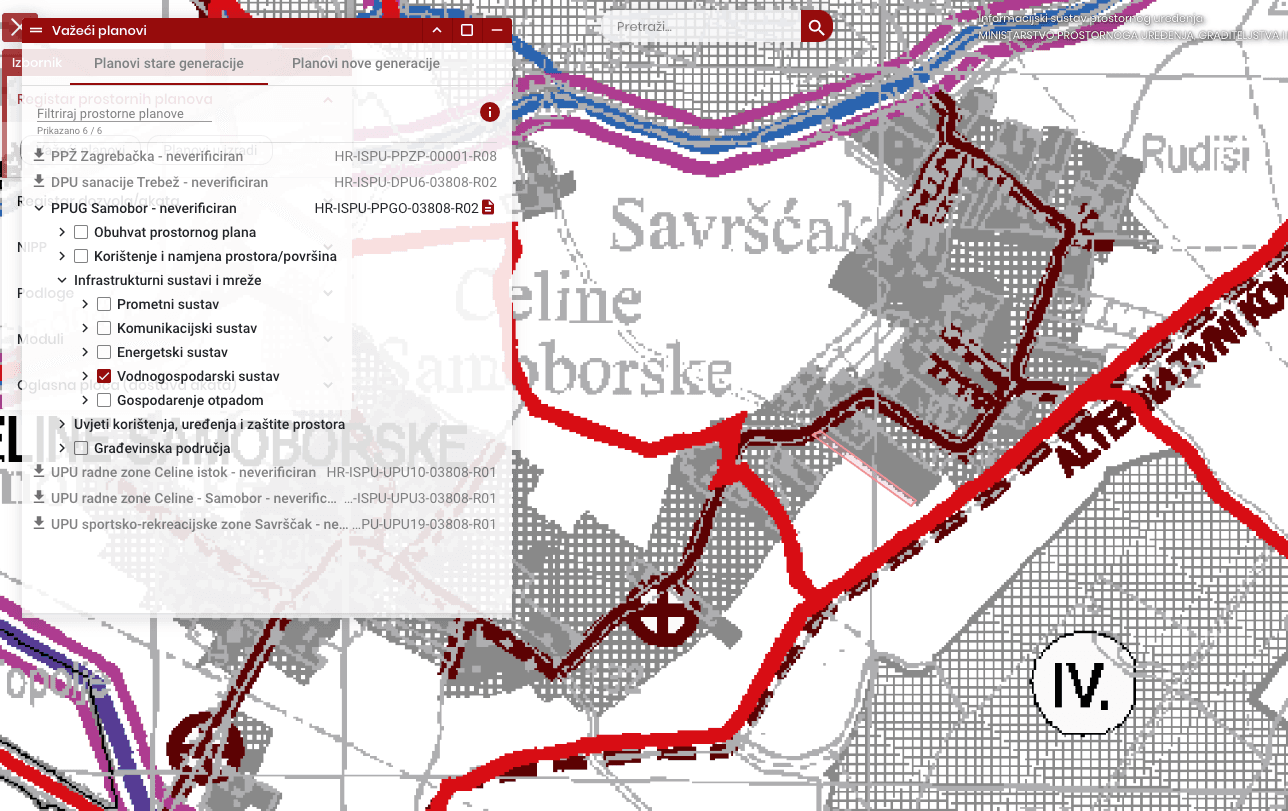The image size is (1288, 811).
Task: Click the Filtriraj prostorne planove field
Action: (124, 114)
